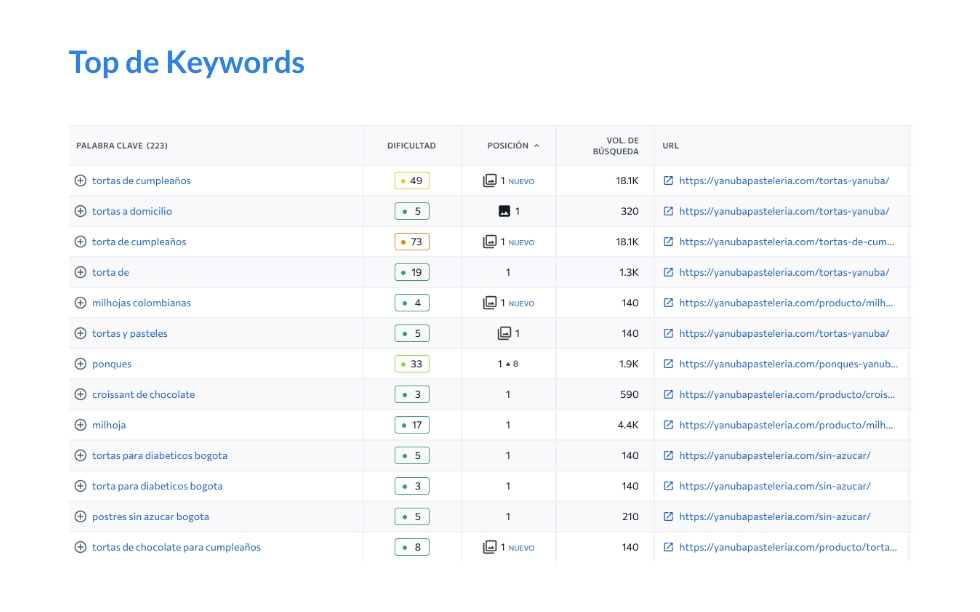The image size is (980, 612).
Task: Open keyword link 'ponques'
Action: click(x=112, y=364)
